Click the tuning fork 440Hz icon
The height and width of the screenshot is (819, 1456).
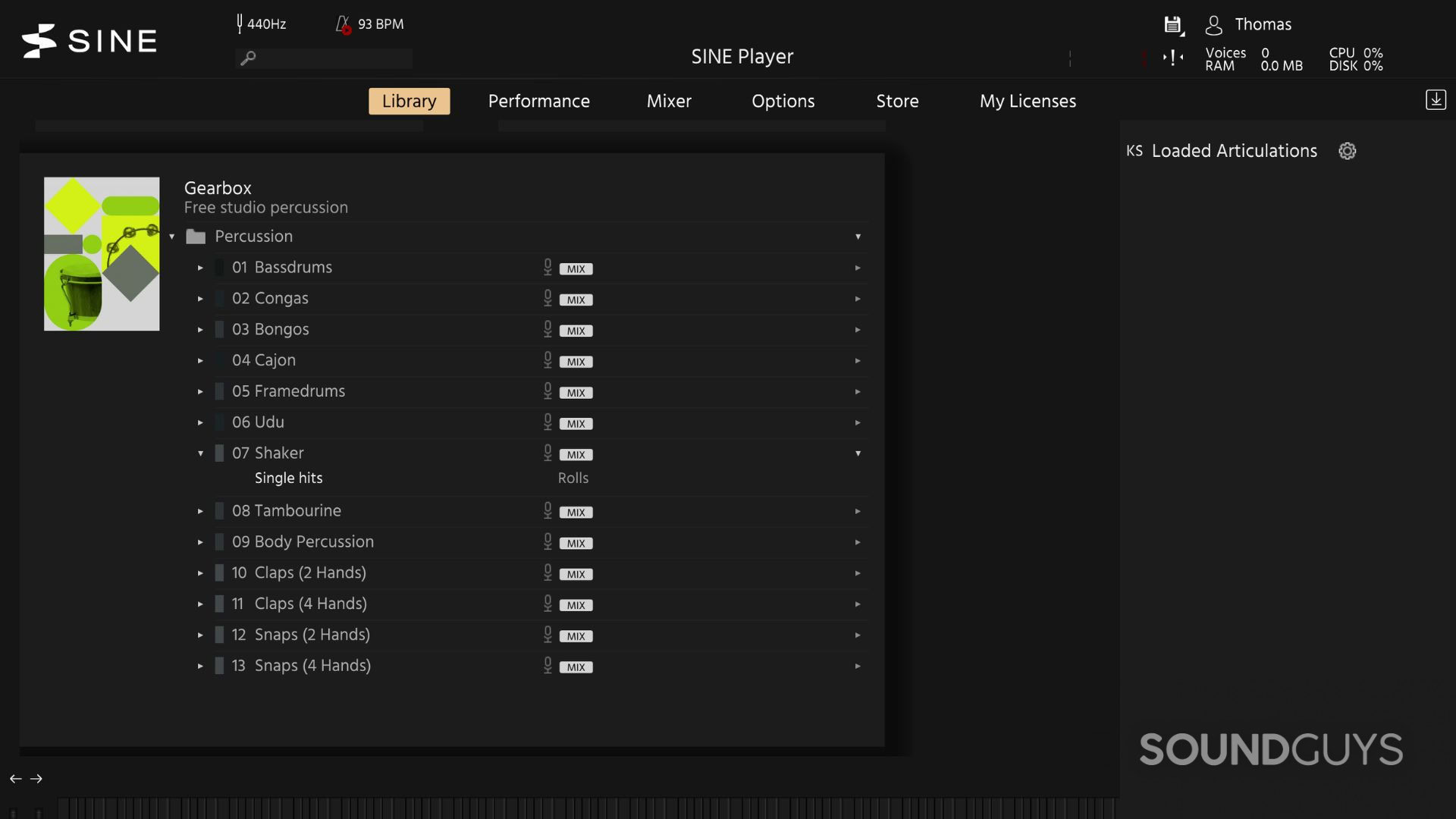pos(237,24)
